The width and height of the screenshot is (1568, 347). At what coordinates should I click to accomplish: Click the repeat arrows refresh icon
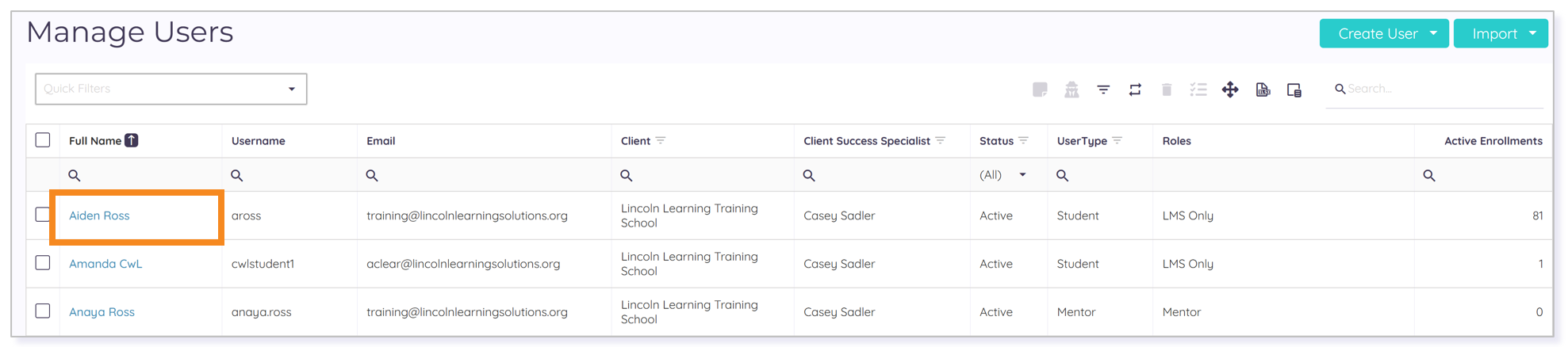(1135, 90)
